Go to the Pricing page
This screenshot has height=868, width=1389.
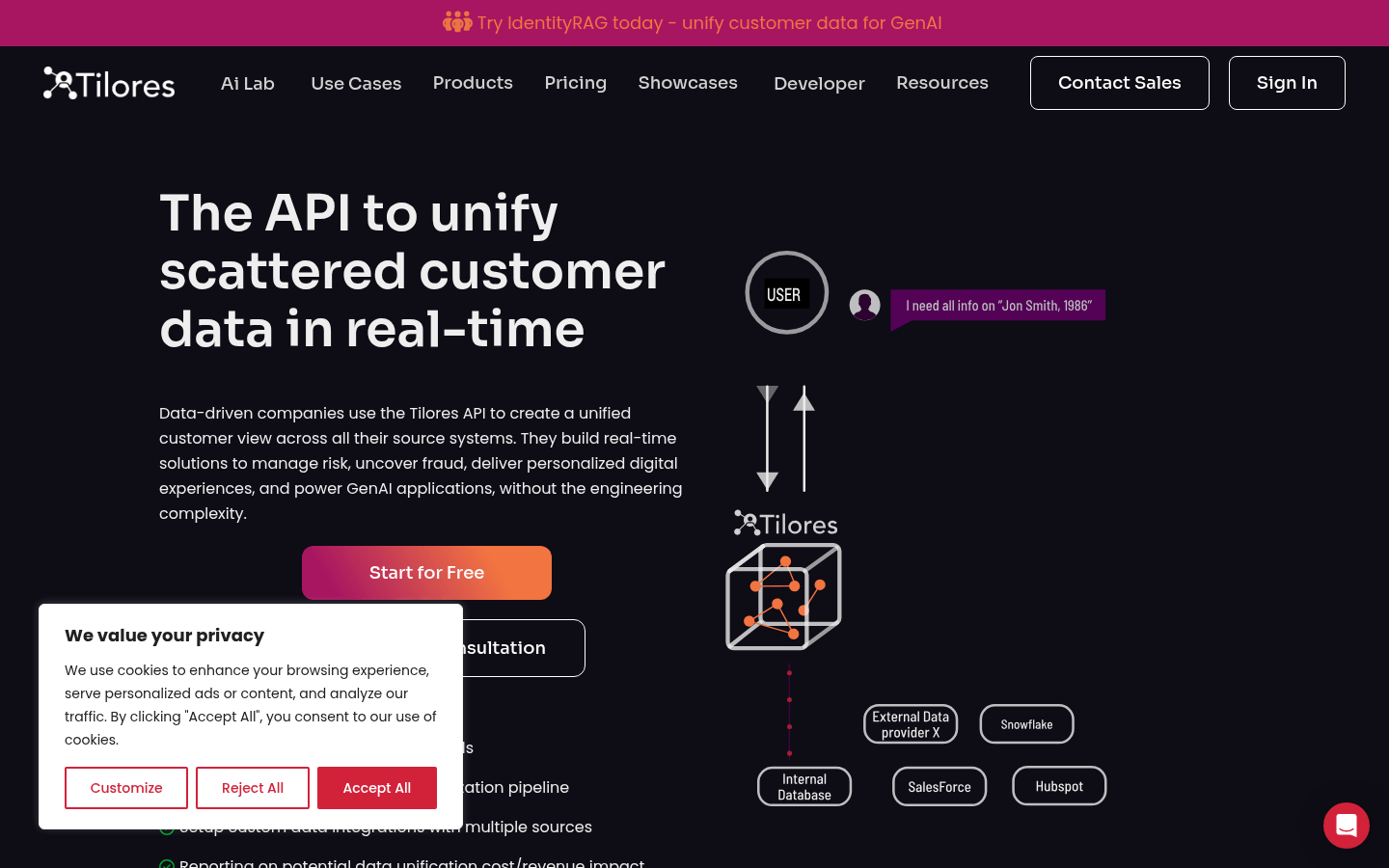point(576,83)
